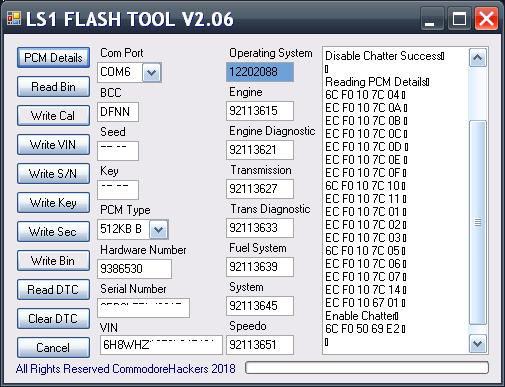Viewport: 505px width, 387px height.
Task: Click the LS1 Flash Tool title bar icon
Action: (x=14, y=18)
